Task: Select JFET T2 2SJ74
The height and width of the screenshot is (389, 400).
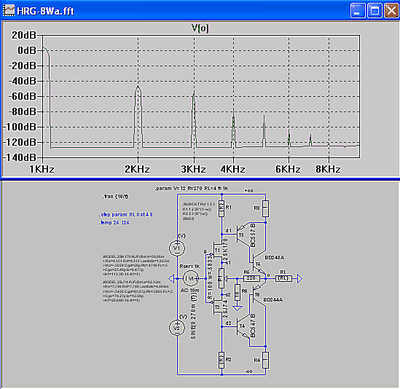Action: pos(217,305)
